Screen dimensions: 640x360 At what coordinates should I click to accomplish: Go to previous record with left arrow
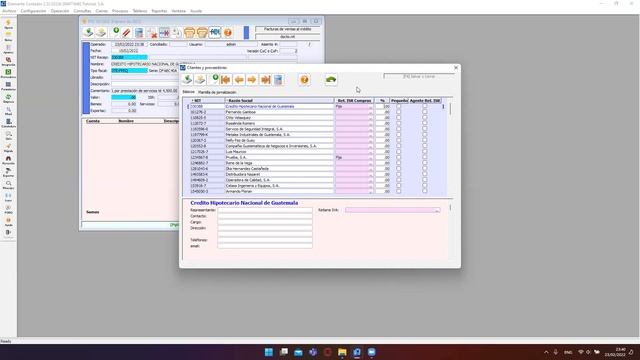coord(239,80)
